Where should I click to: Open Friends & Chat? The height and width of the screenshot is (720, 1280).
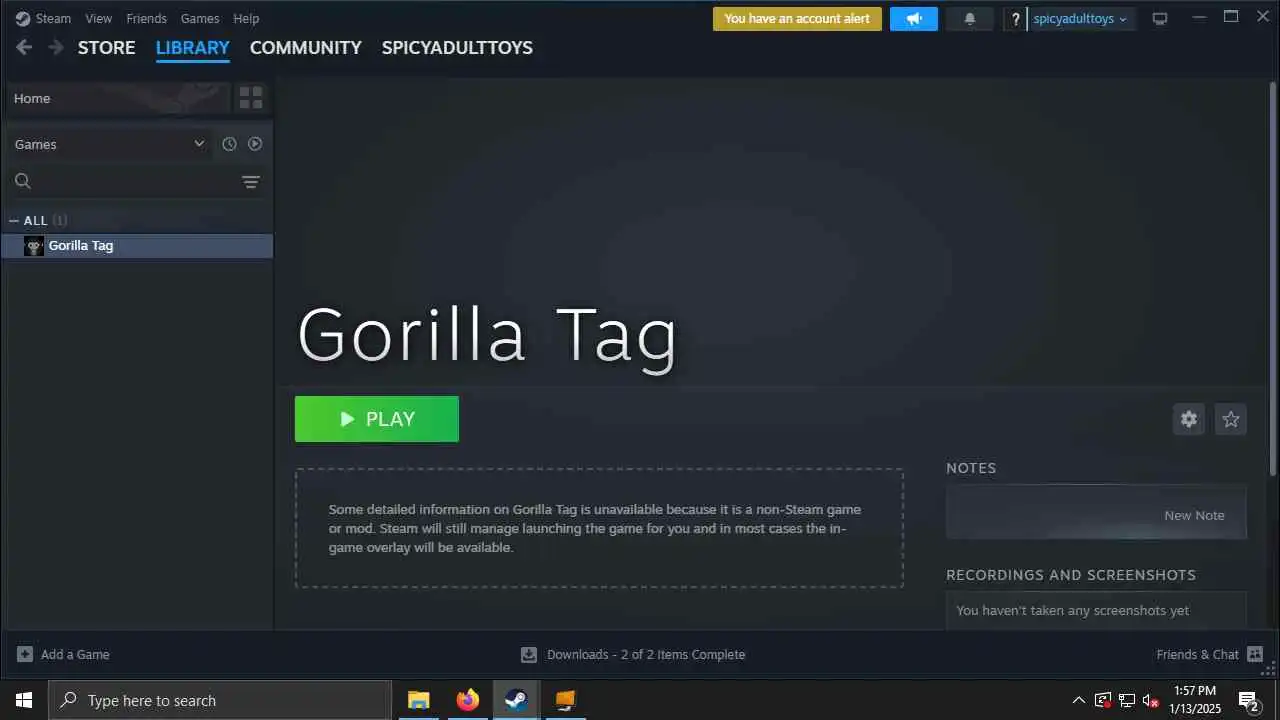[x=1210, y=654]
